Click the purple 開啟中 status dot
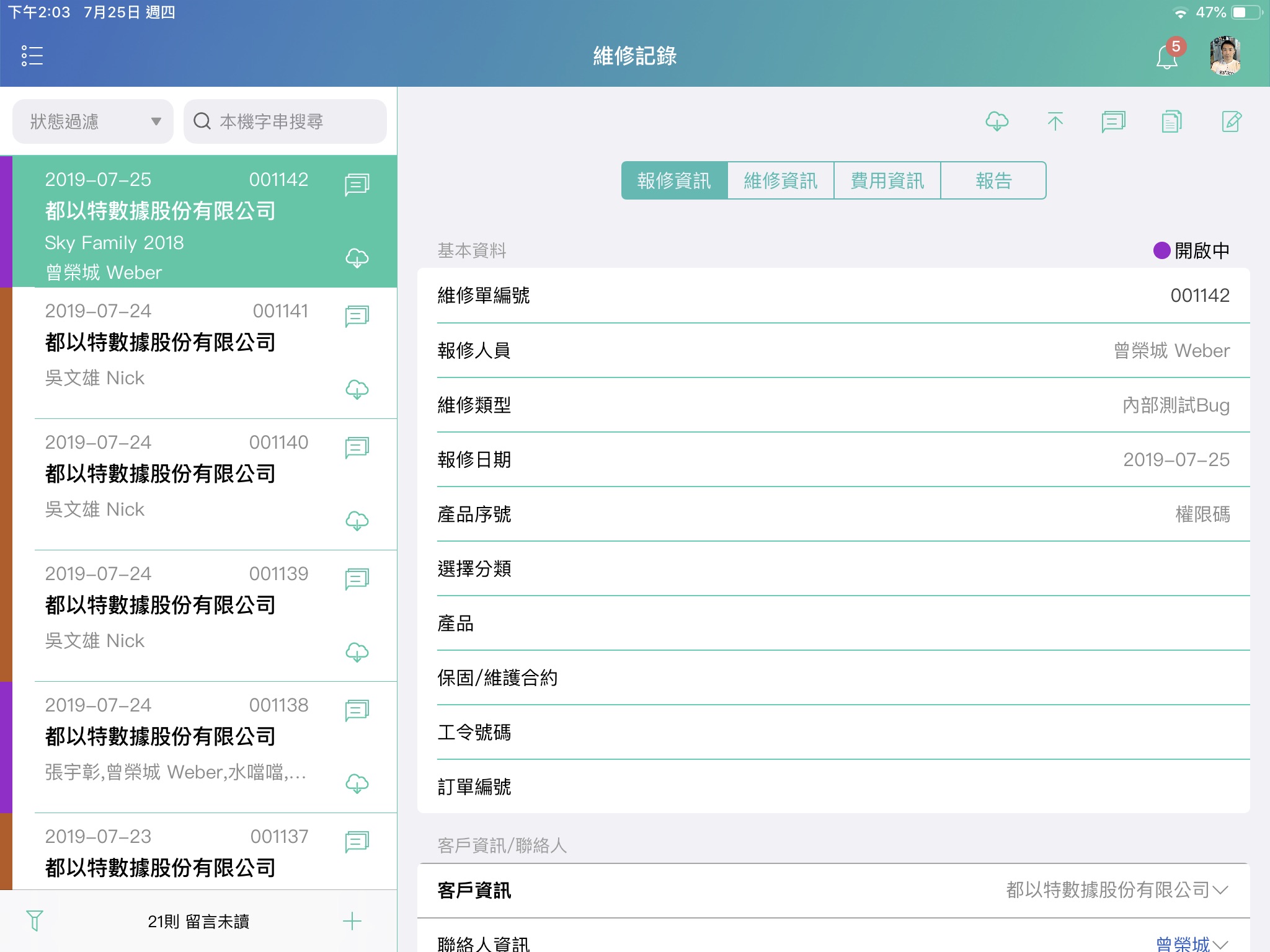Image resolution: width=1270 pixels, height=952 pixels. pos(1161,250)
